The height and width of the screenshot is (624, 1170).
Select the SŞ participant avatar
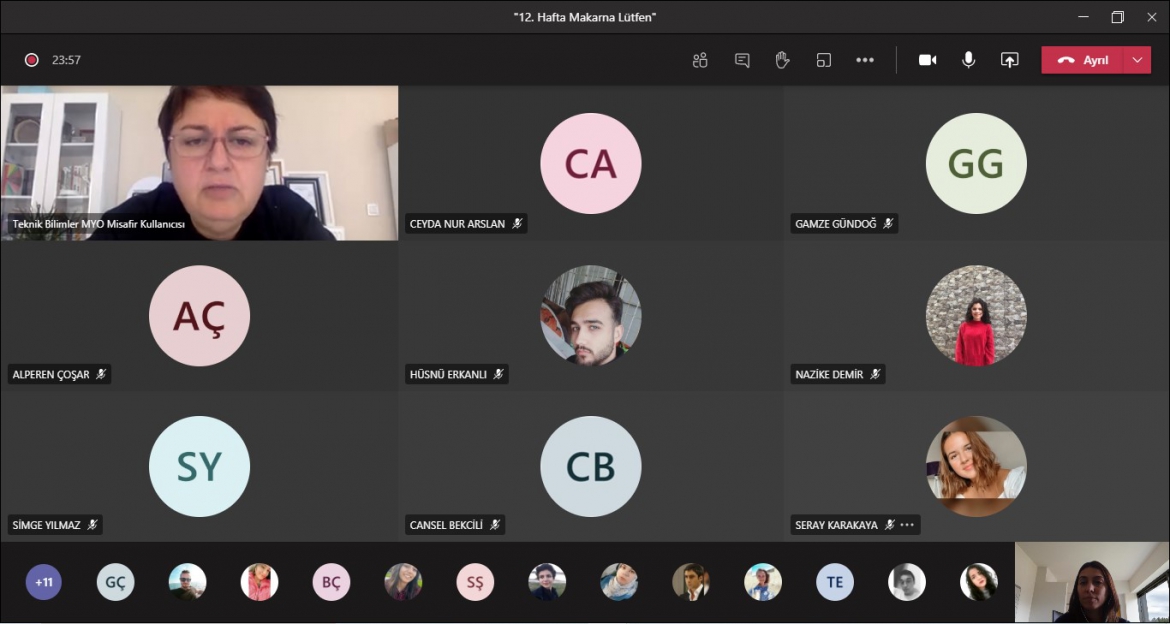475,582
